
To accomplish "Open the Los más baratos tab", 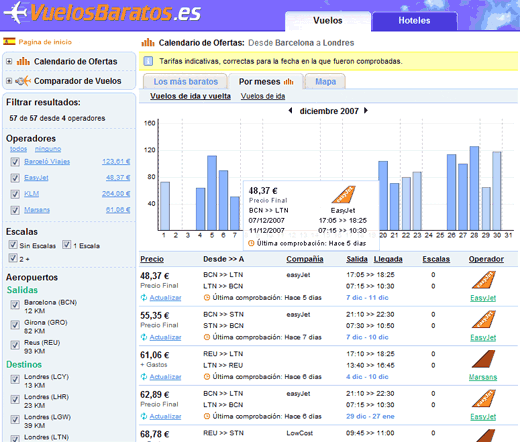I will (x=185, y=81).
